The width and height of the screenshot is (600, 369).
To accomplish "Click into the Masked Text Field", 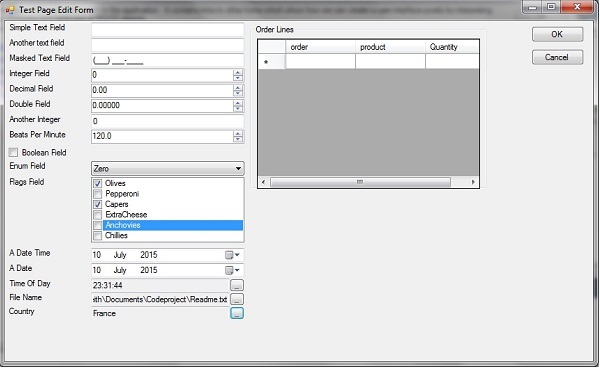I will coord(168,60).
